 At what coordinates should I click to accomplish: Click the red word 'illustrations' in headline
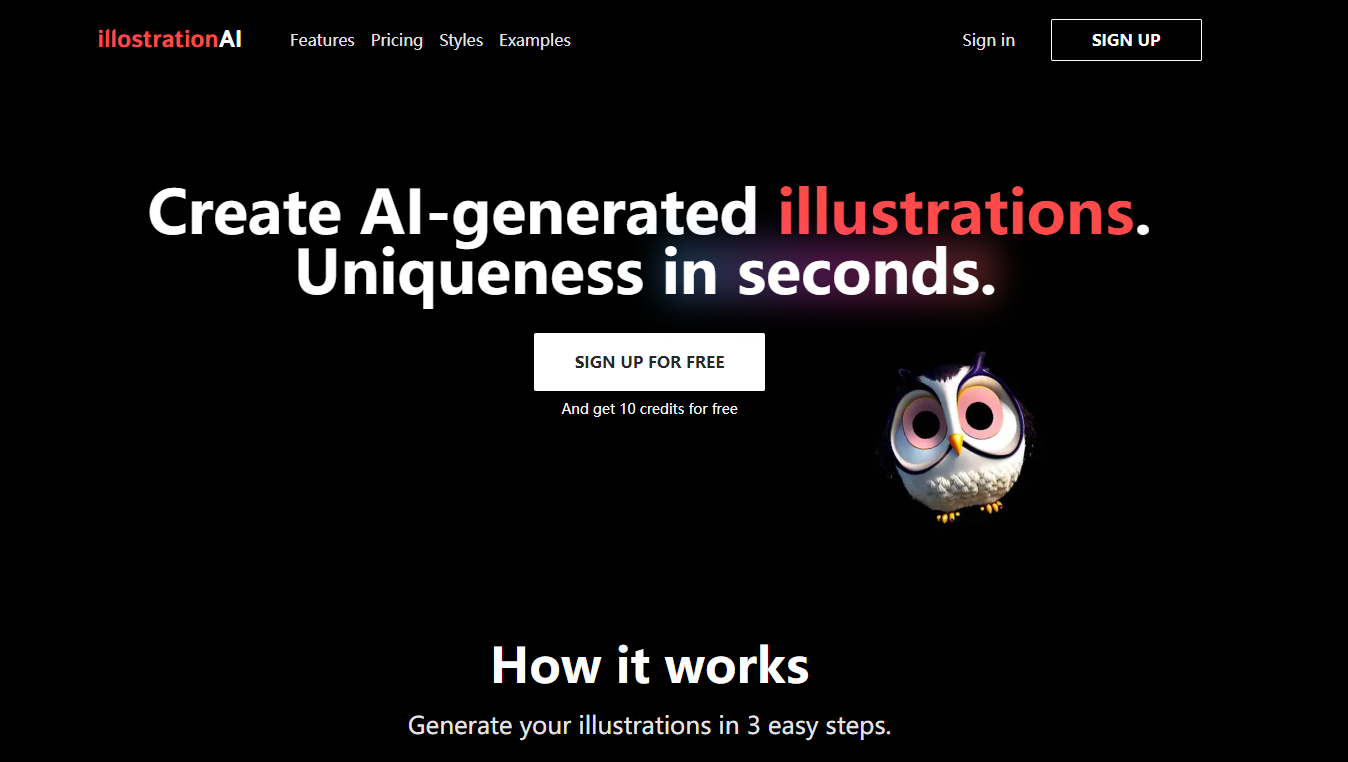[x=957, y=212]
